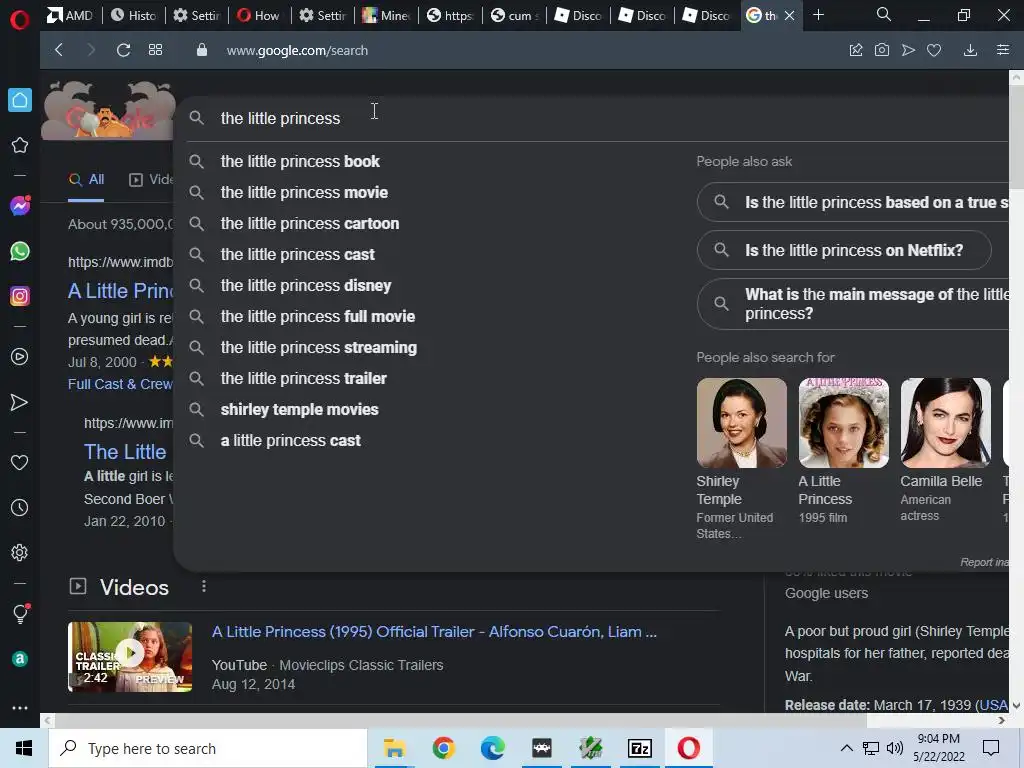Select suggestion 'shirley temple movies'
The image size is (1024, 768).
299,409
